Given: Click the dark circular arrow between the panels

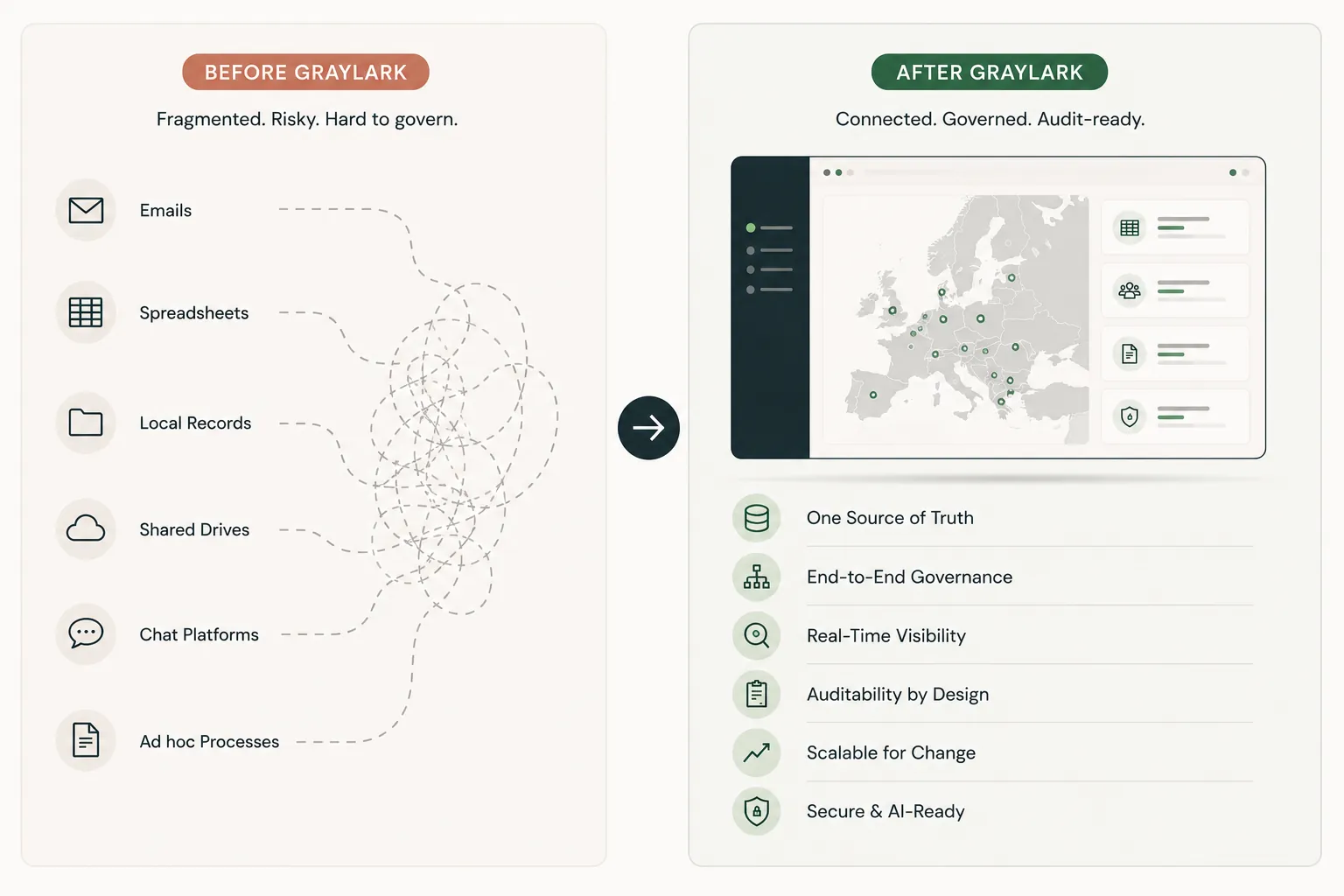Looking at the screenshot, I should [648, 428].
